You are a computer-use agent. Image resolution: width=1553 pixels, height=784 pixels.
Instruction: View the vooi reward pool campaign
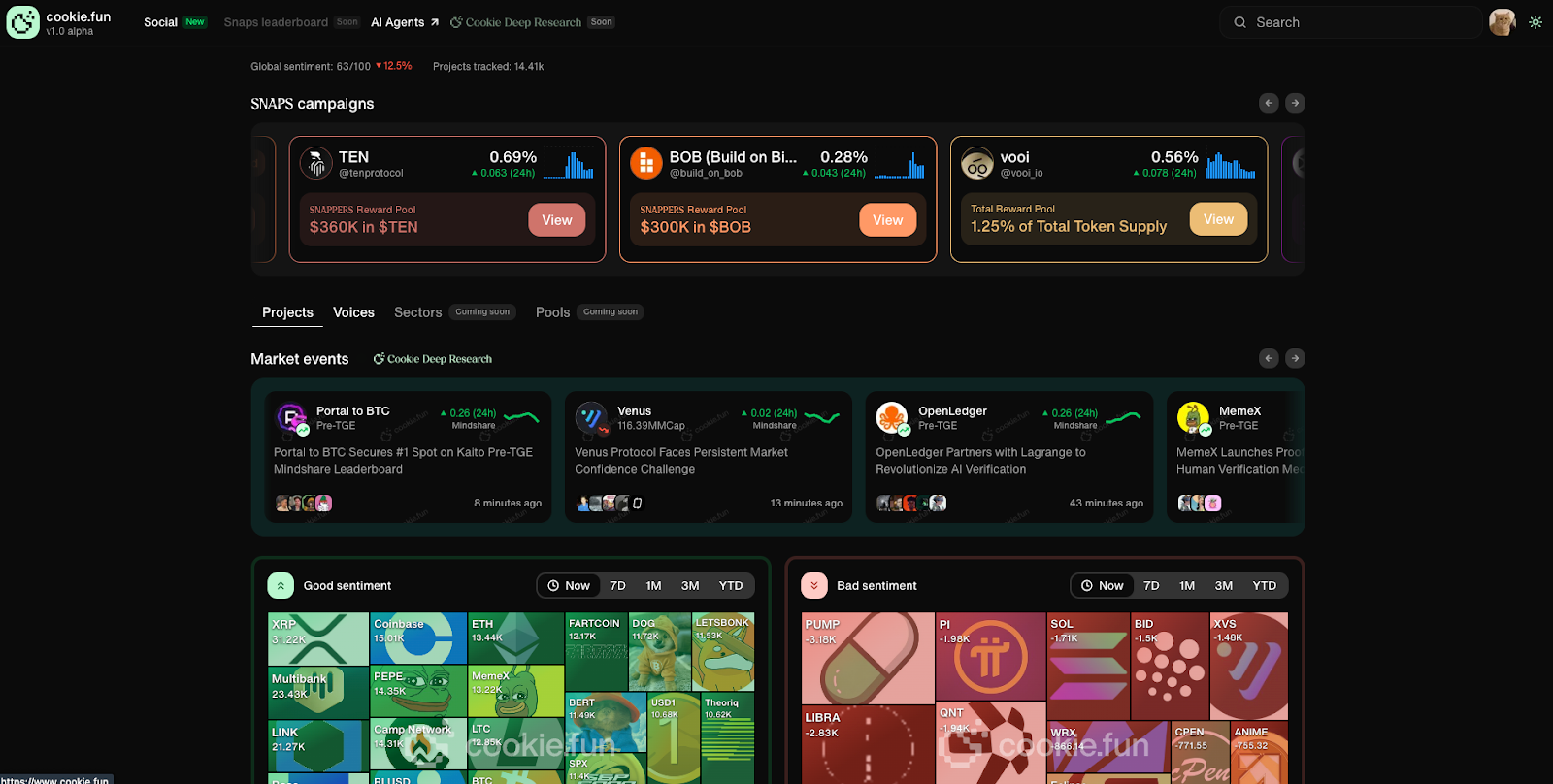(x=1218, y=219)
